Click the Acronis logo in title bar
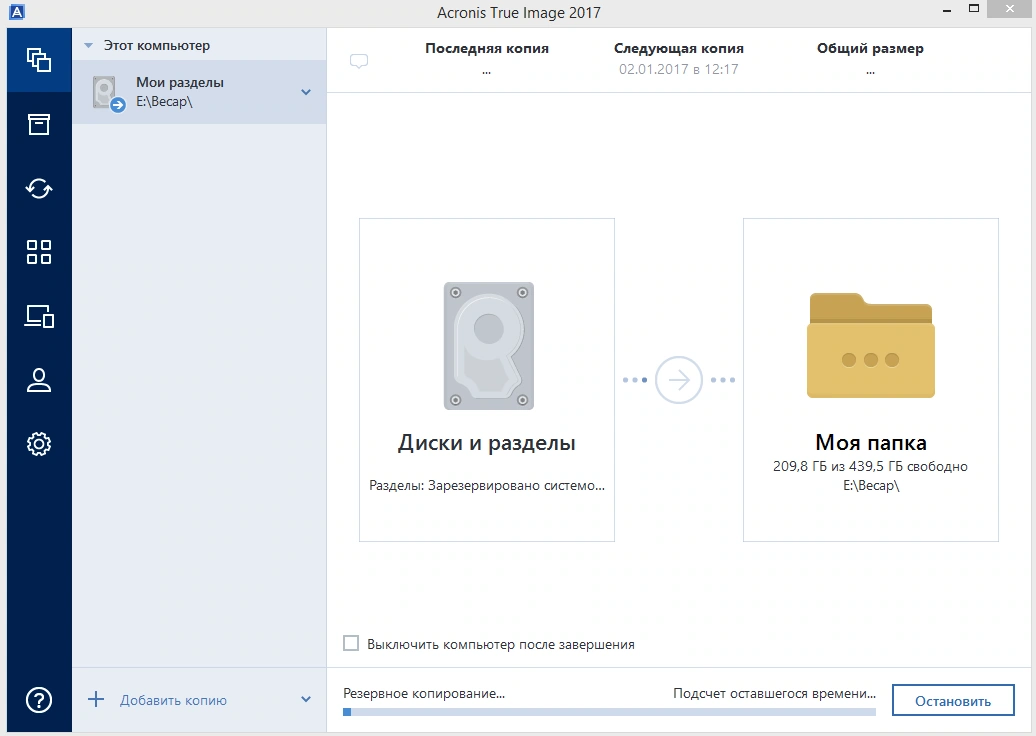 coord(17,11)
